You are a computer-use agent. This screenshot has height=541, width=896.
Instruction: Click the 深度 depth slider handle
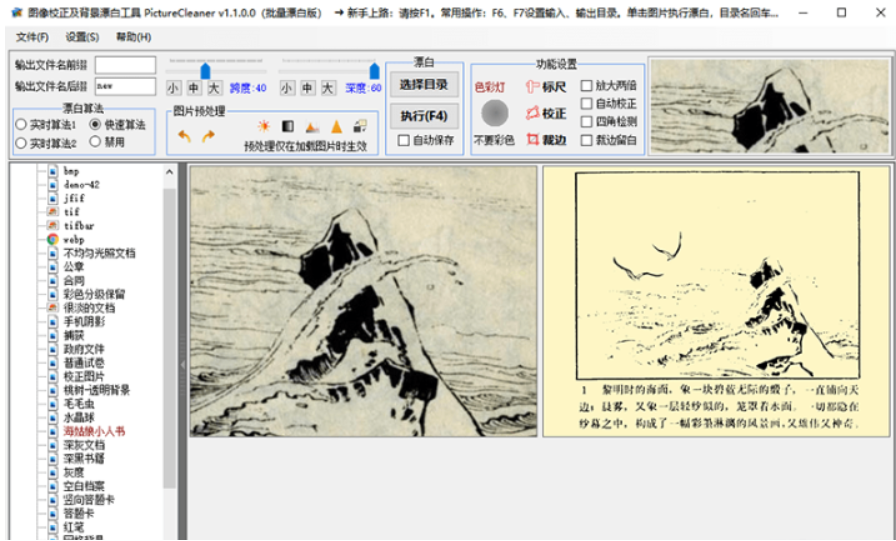click(375, 71)
